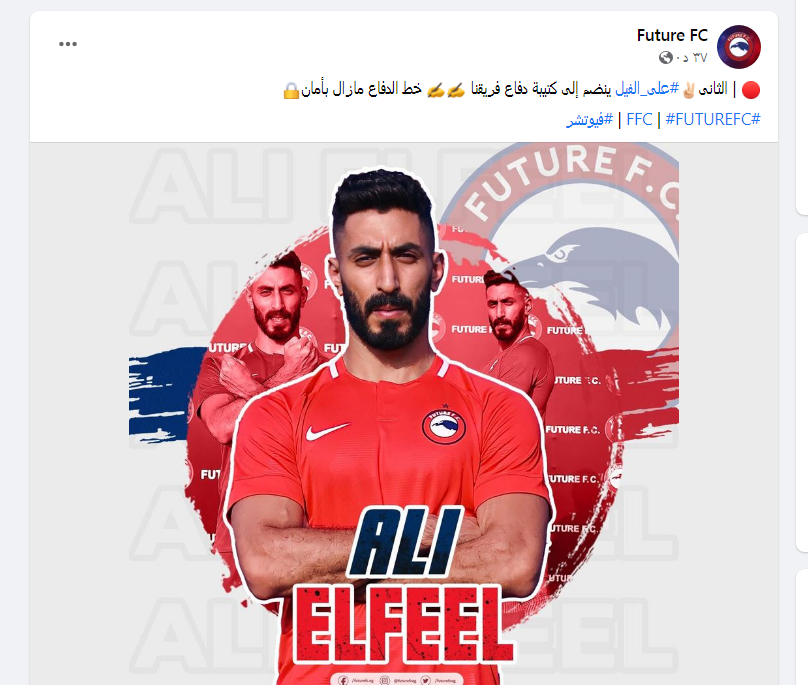808x685 pixels.
Task: Open the #FUTUREFC hashtag
Action: click(713, 120)
